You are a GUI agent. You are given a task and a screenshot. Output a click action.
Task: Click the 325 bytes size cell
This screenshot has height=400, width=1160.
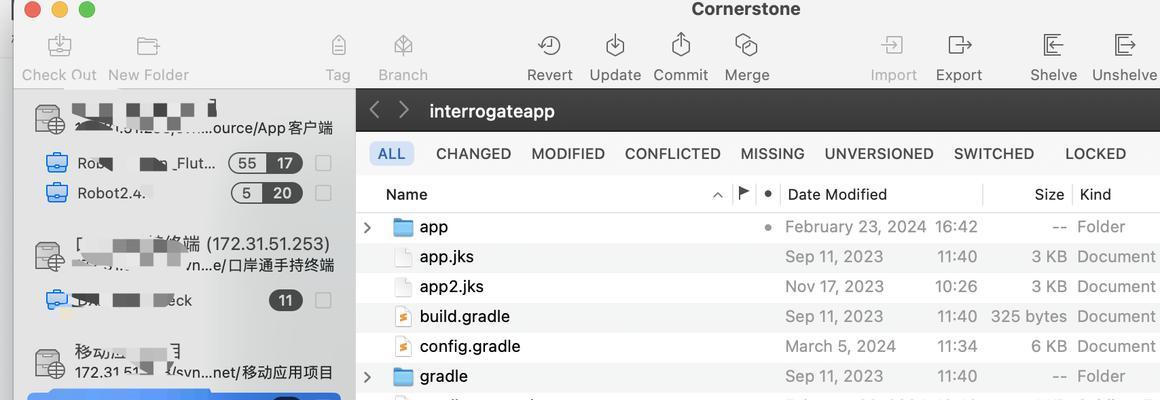pos(1029,316)
